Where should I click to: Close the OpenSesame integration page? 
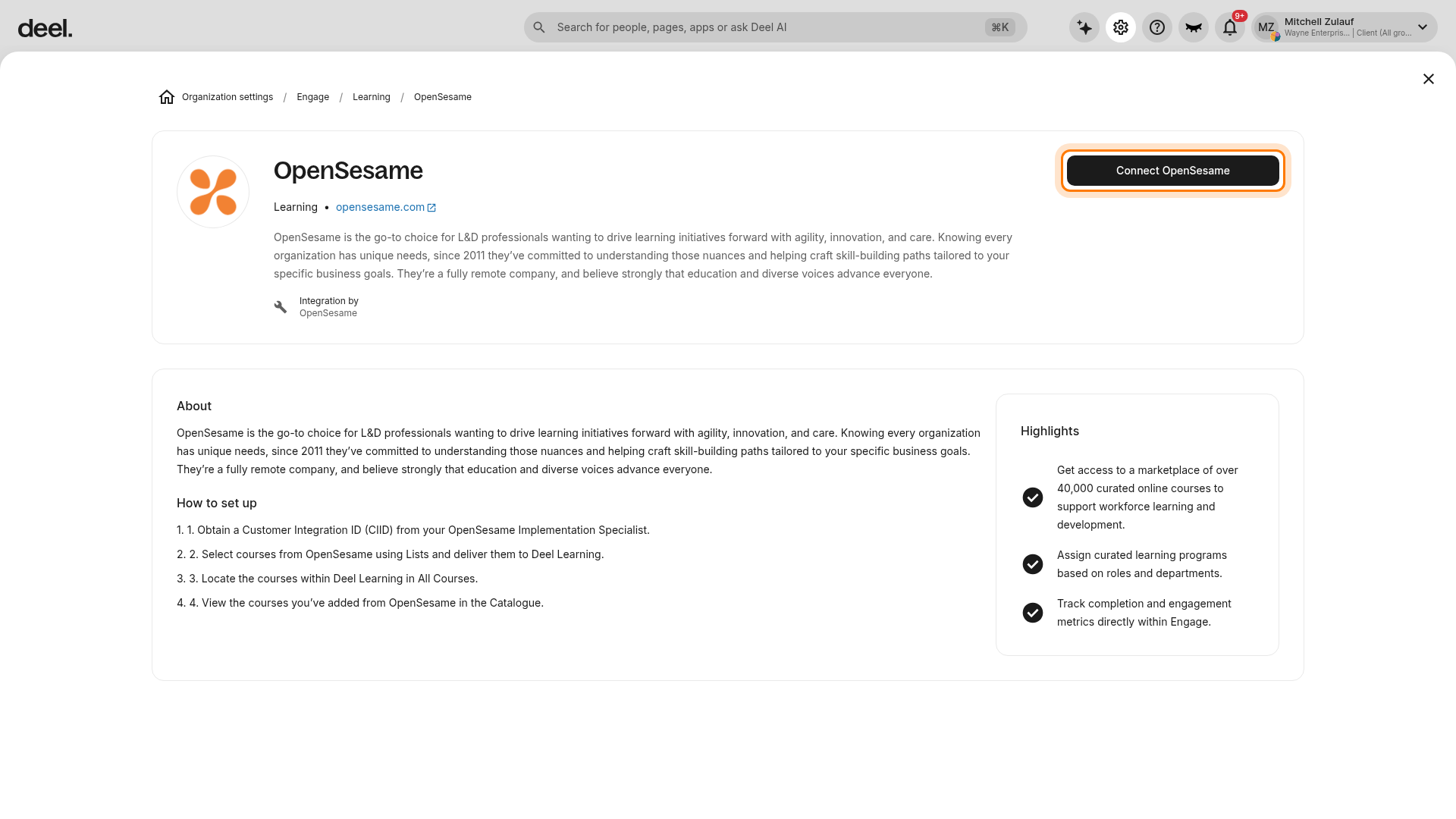tap(1429, 79)
